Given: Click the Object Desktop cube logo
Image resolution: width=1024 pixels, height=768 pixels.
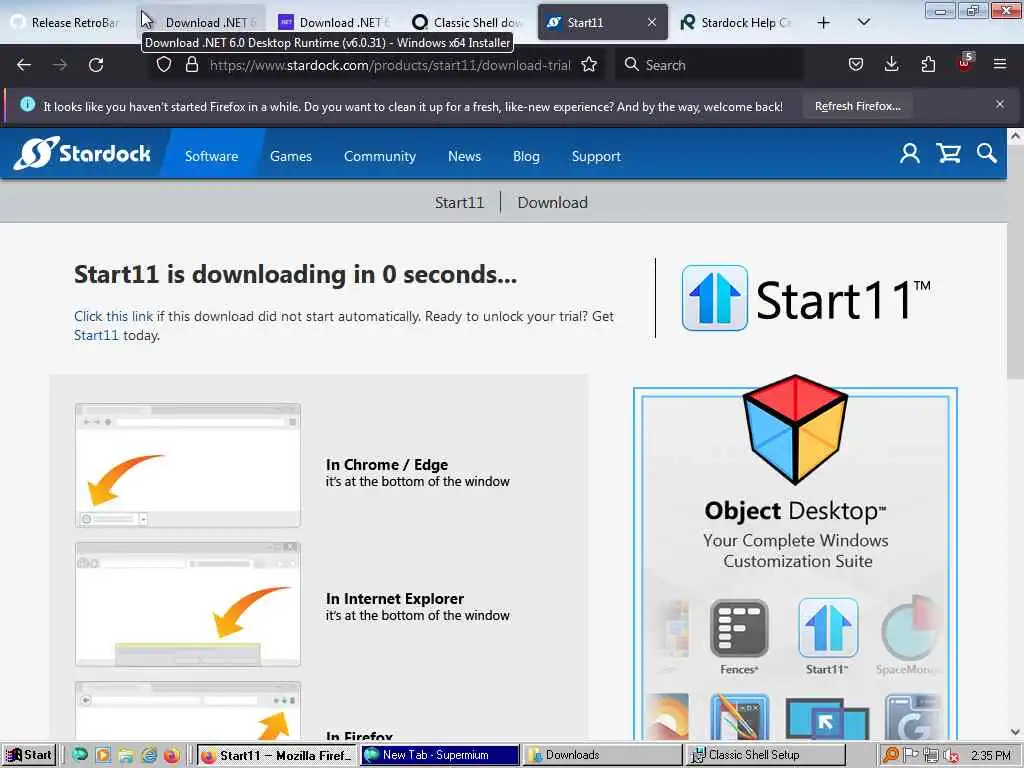Looking at the screenshot, I should (795, 429).
